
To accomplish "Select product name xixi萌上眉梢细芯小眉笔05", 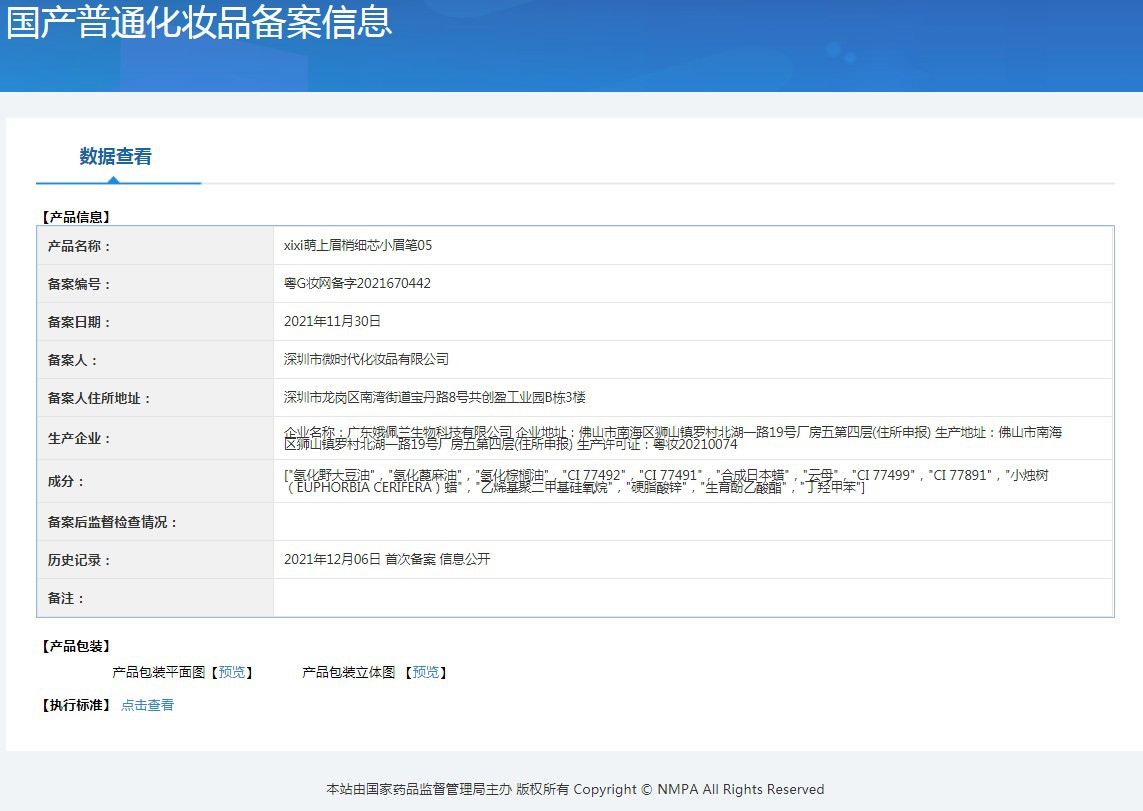I will (x=358, y=246).
